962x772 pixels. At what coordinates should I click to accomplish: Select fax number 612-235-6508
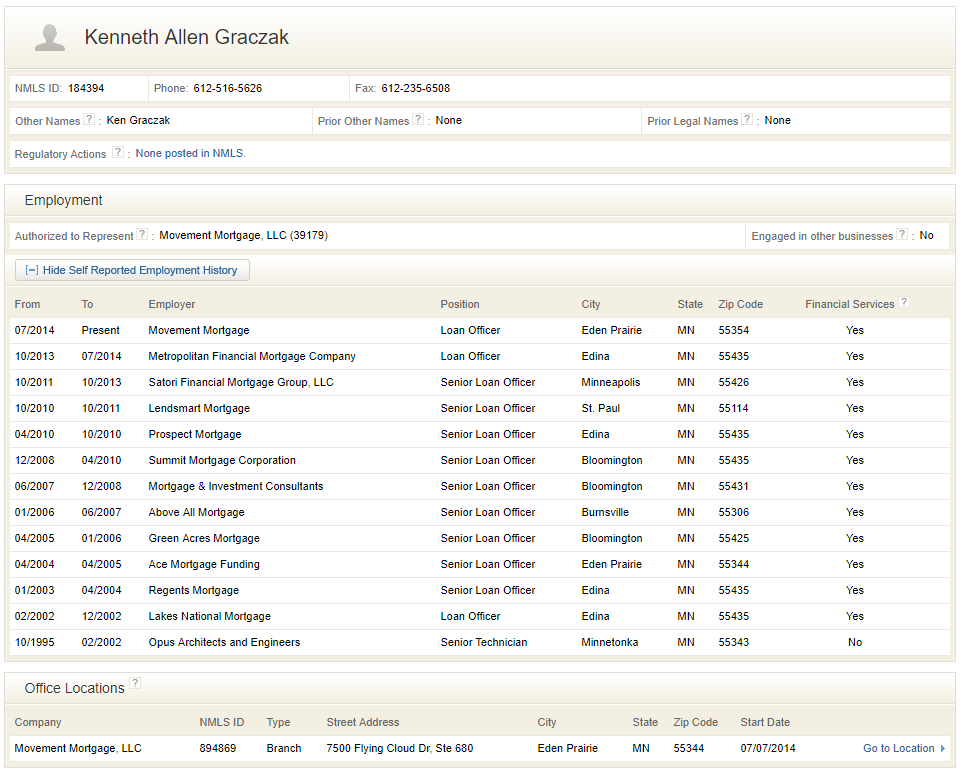[x=415, y=88]
